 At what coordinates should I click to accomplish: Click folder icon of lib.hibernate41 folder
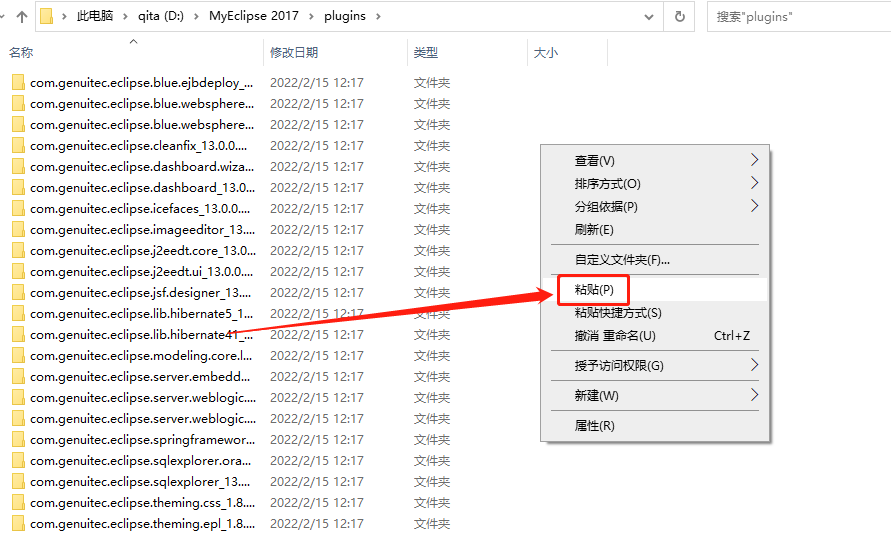[18, 335]
